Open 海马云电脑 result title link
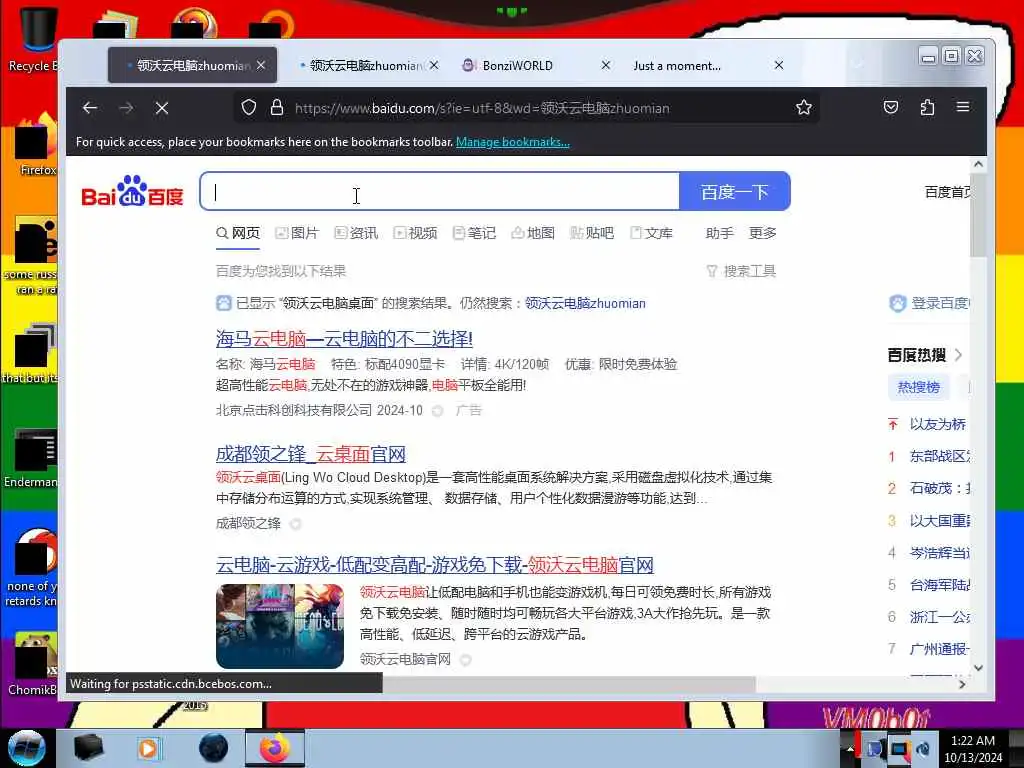Image resolution: width=1024 pixels, height=768 pixels. pos(344,338)
